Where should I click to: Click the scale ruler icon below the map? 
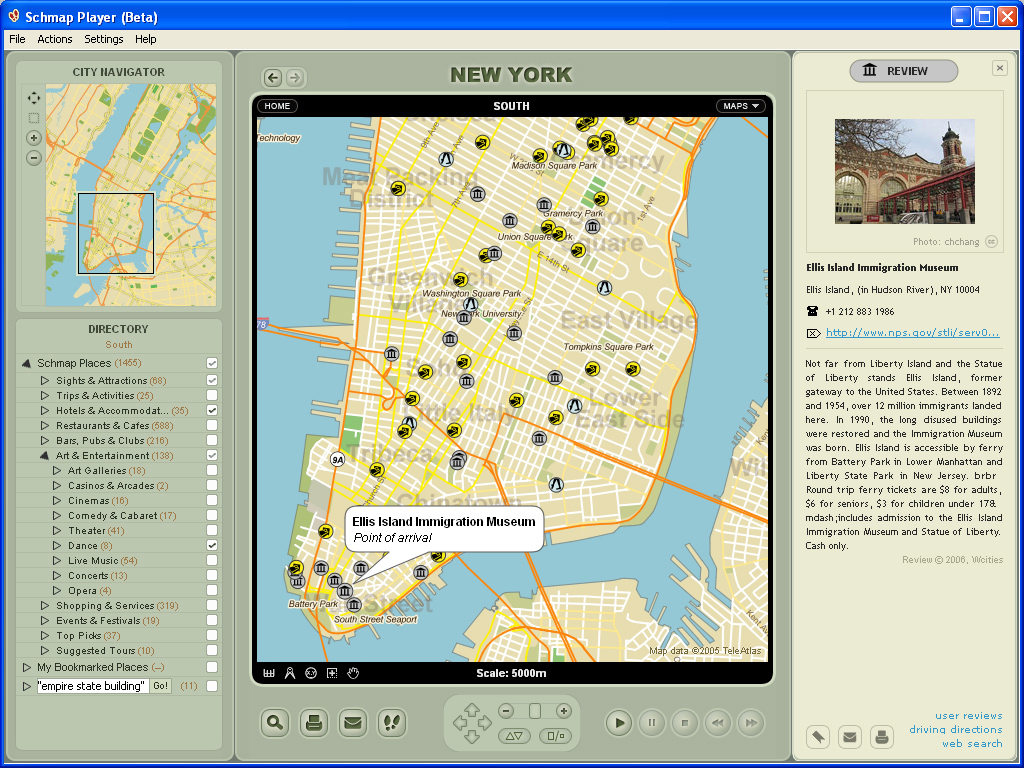point(268,673)
